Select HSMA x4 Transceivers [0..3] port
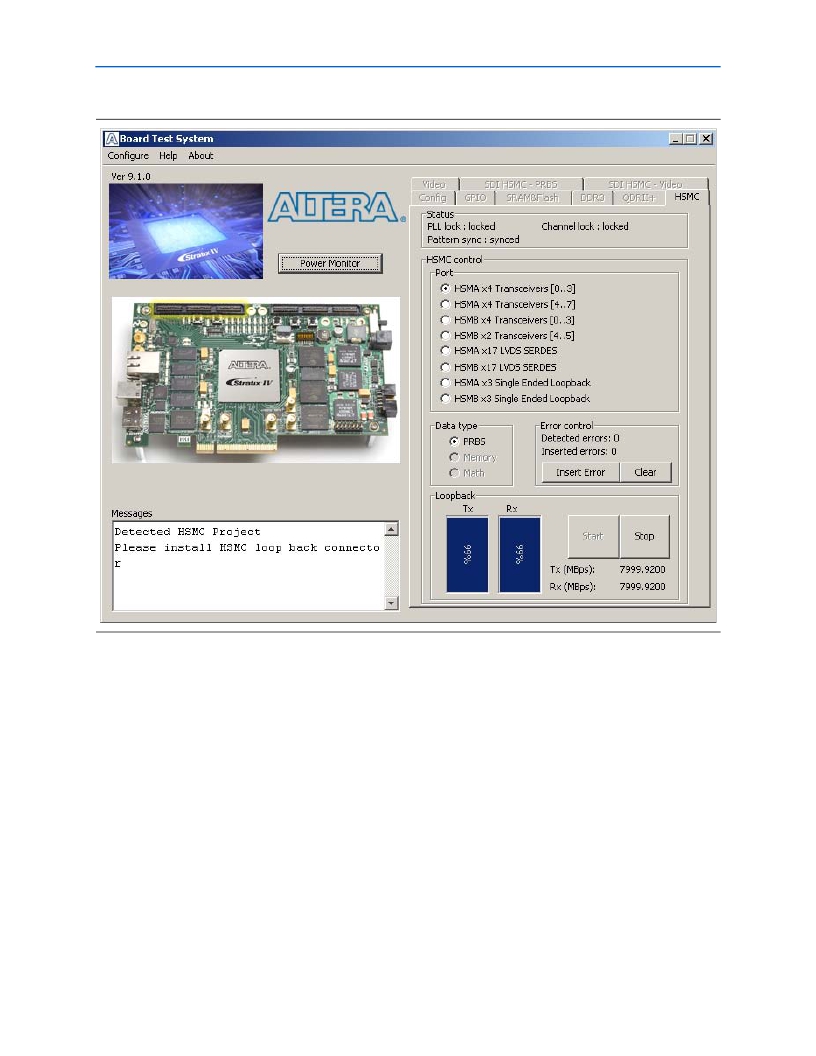Image resolution: width=816 pixels, height=1056 pixels. [508, 288]
